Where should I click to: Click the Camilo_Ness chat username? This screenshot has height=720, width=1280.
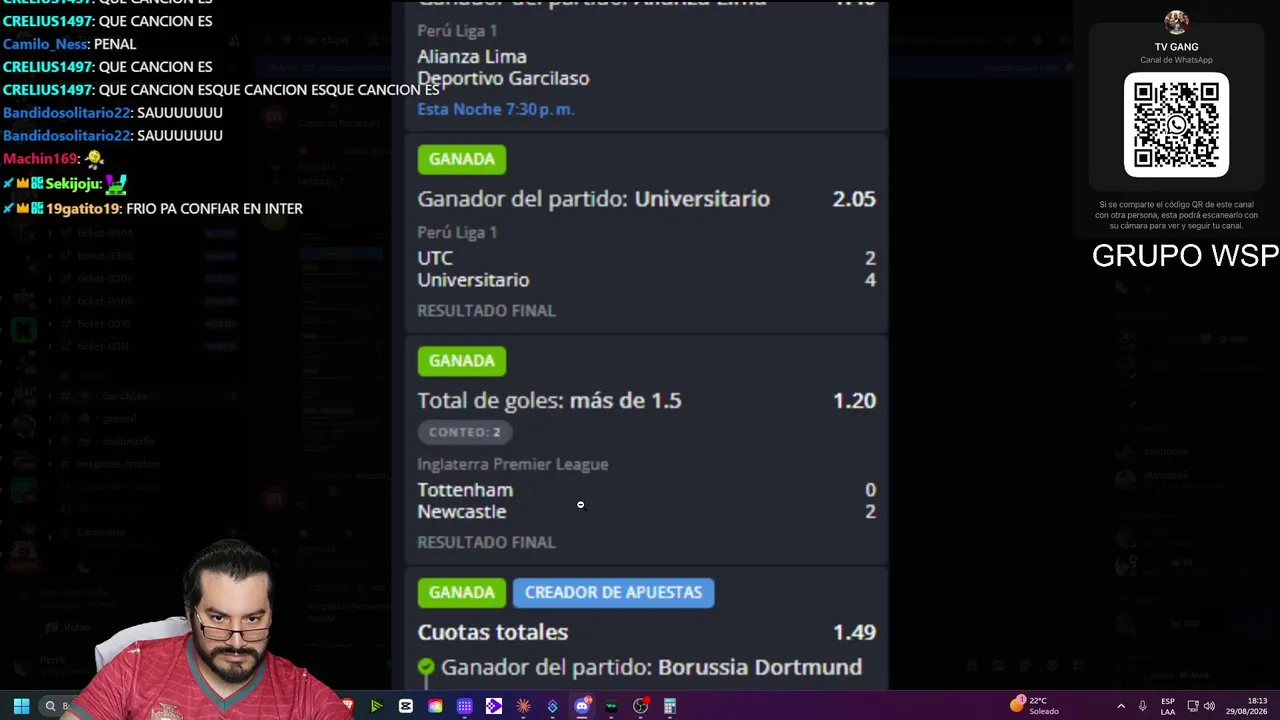(x=46, y=44)
